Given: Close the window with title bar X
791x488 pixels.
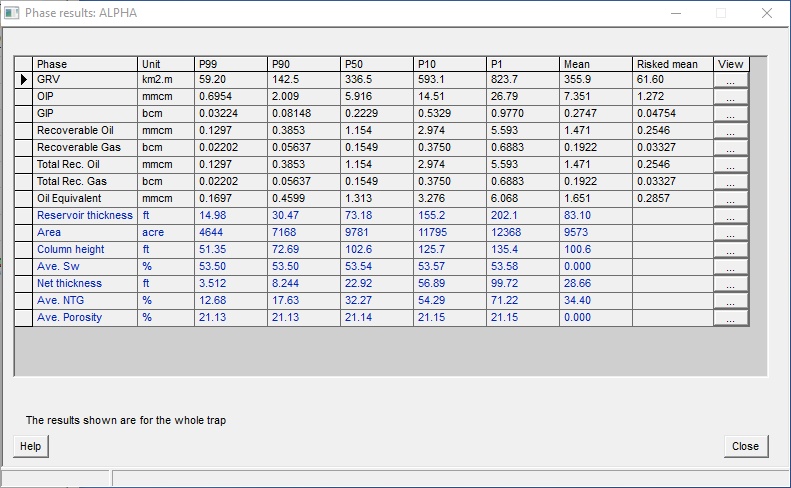Looking at the screenshot, I should [766, 14].
